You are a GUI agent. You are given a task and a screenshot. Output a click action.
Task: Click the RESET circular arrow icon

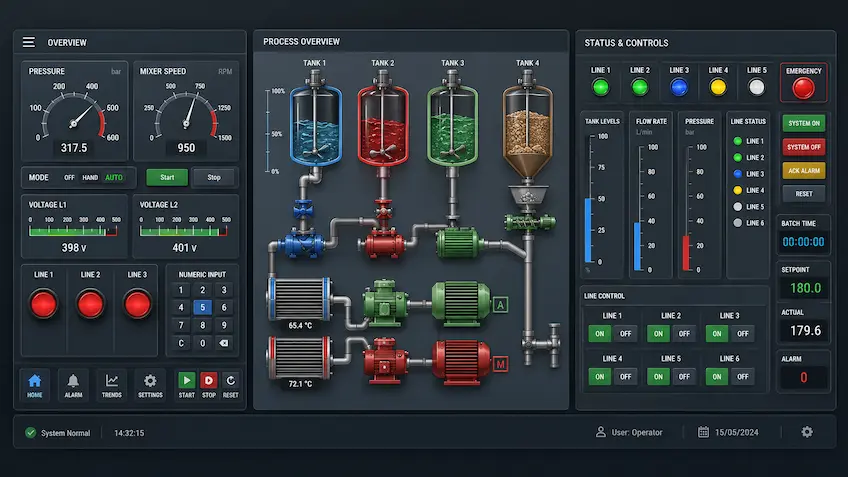coord(230,380)
